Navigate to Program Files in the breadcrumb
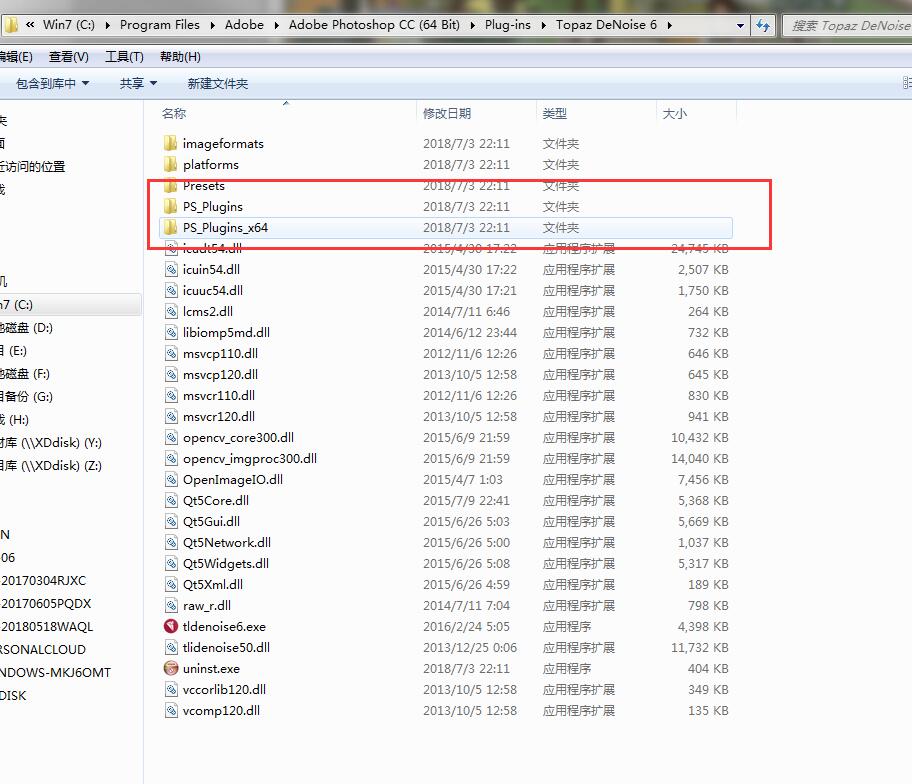Viewport: 912px width, 784px height. (159, 25)
